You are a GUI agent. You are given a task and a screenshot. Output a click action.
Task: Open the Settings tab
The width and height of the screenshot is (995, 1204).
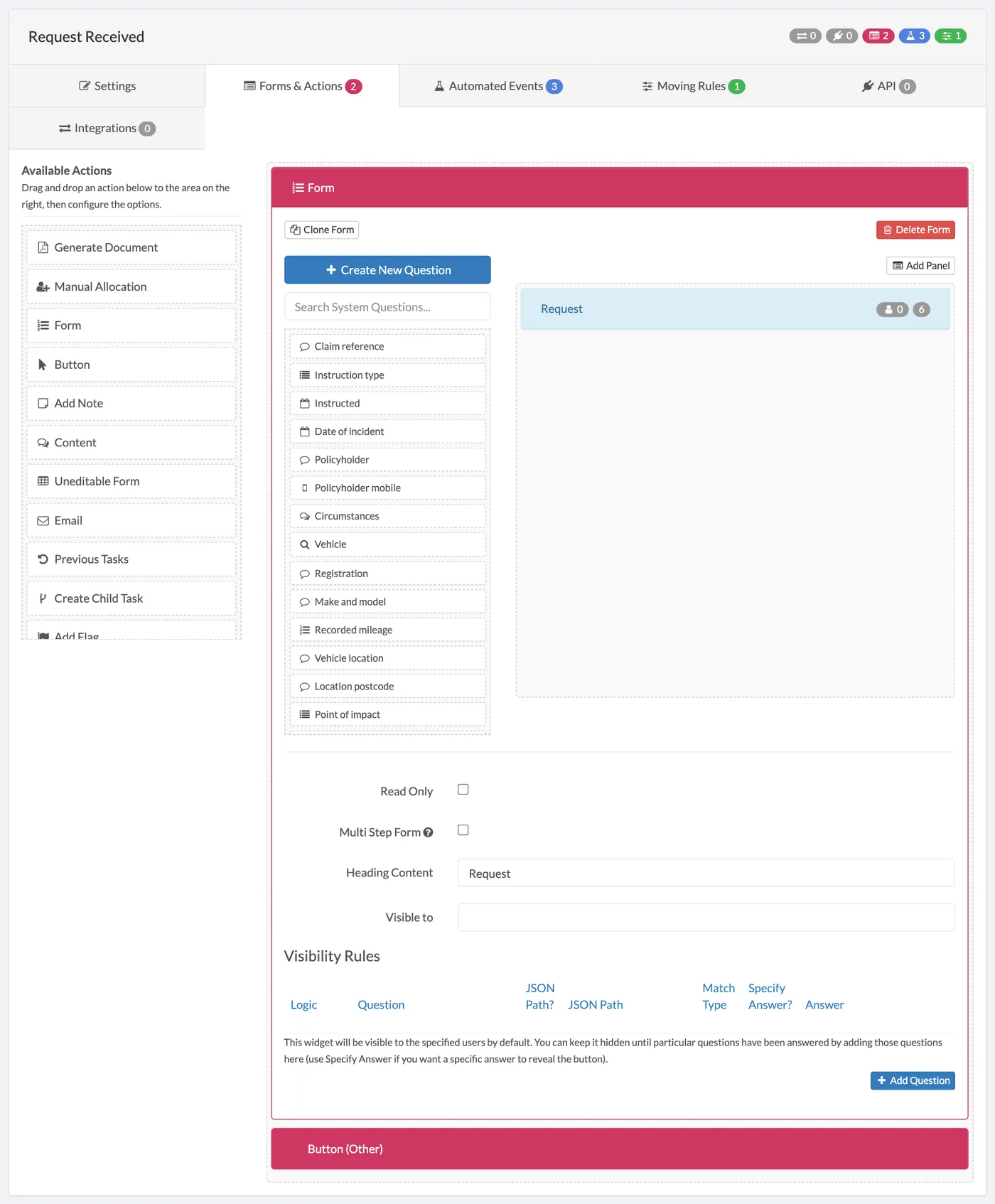tap(107, 86)
